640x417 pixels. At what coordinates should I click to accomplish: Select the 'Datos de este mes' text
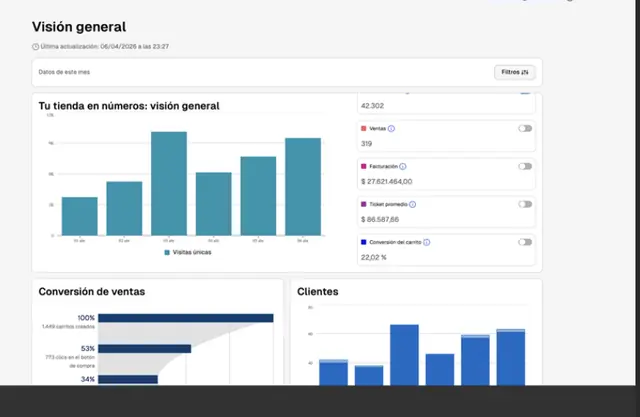pyautogui.click(x=64, y=72)
